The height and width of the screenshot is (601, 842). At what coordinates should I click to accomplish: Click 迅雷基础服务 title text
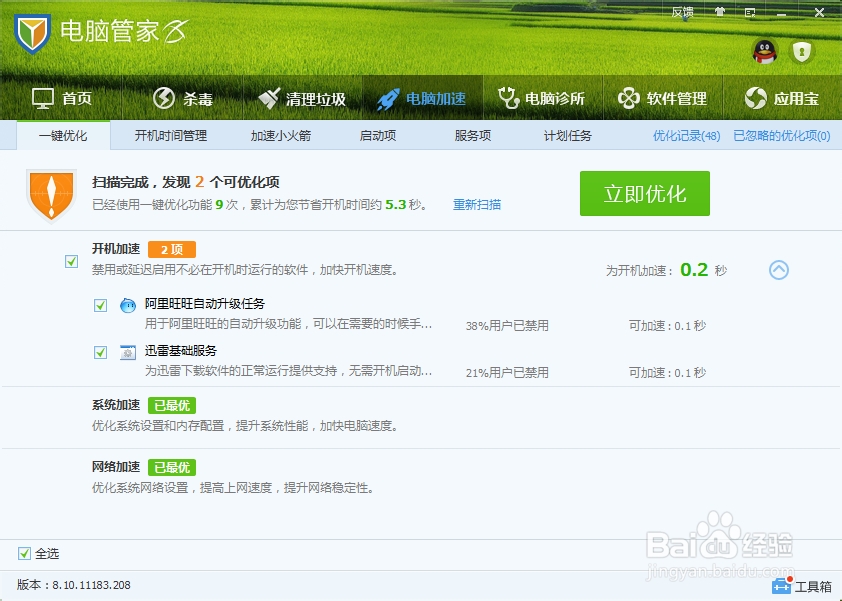click(180, 351)
